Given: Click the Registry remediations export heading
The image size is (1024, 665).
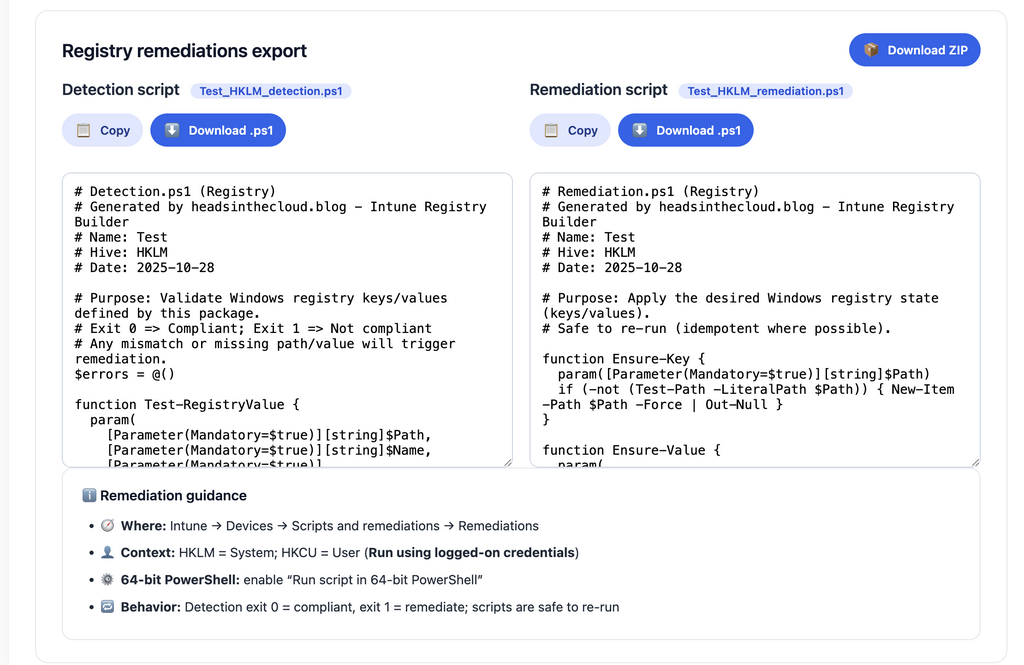Looking at the screenshot, I should coord(184,51).
